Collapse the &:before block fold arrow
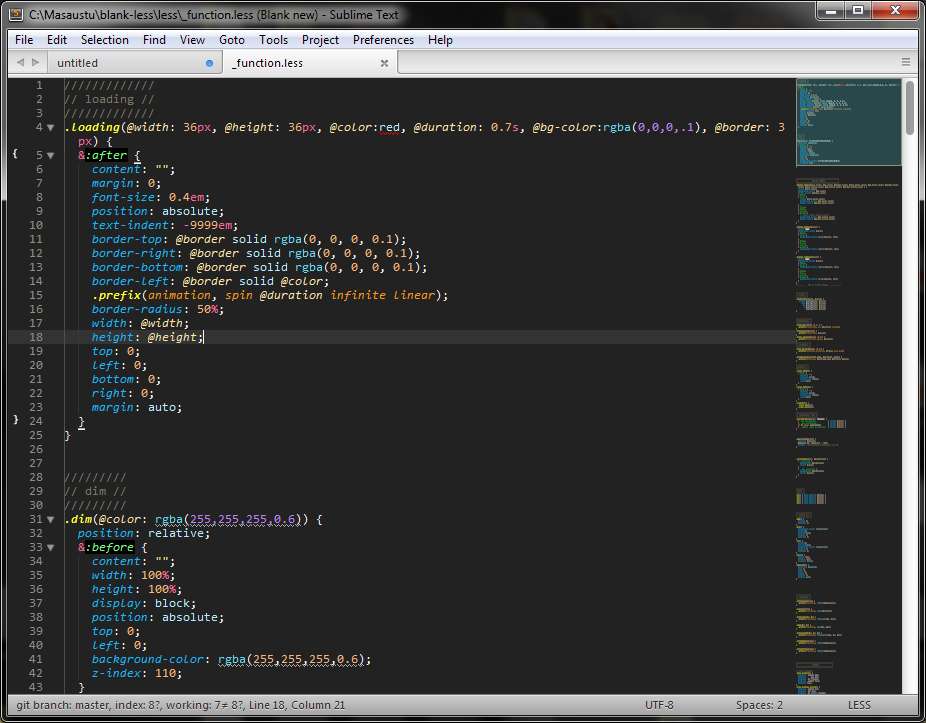This screenshot has height=723, width=926. 51,547
